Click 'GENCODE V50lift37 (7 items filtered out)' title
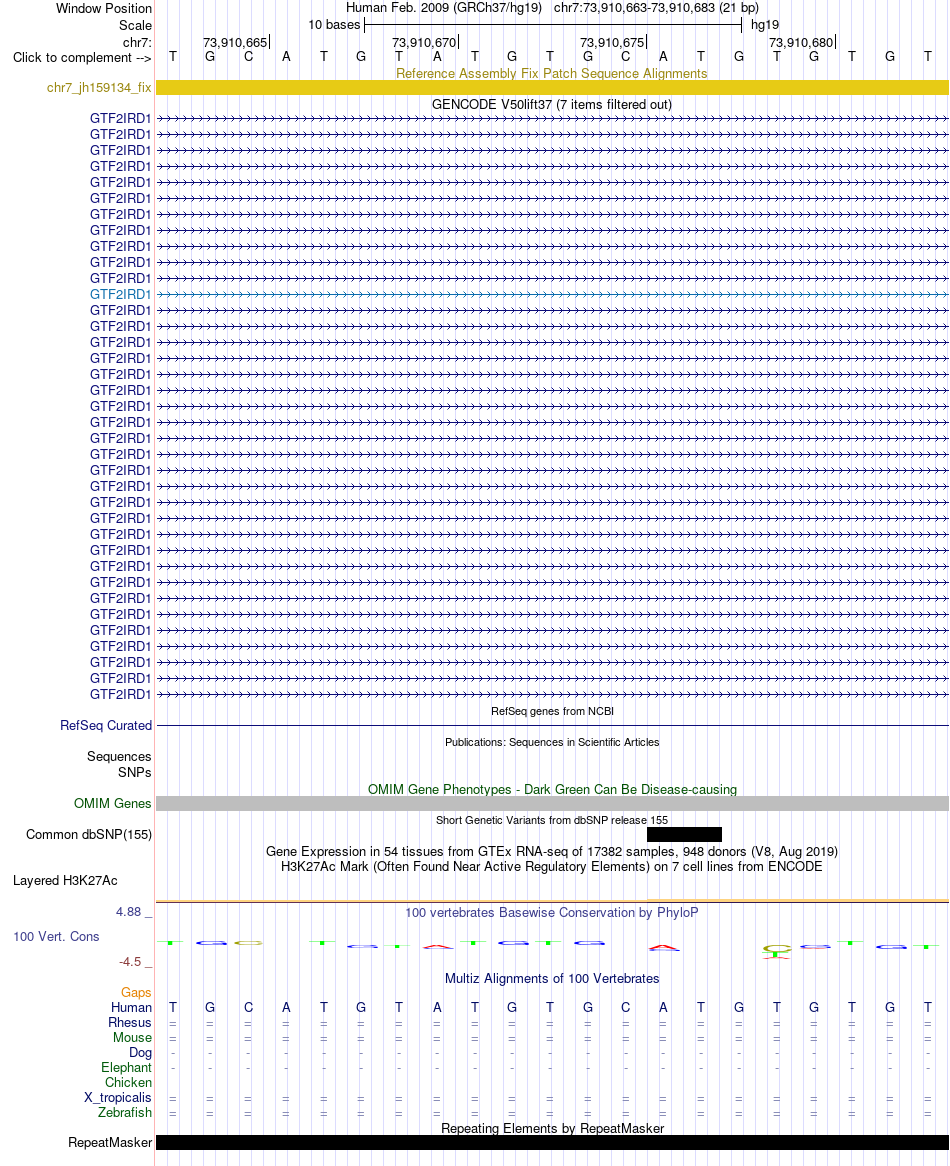Image resolution: width=950 pixels, height=1166 pixels. click(x=552, y=104)
